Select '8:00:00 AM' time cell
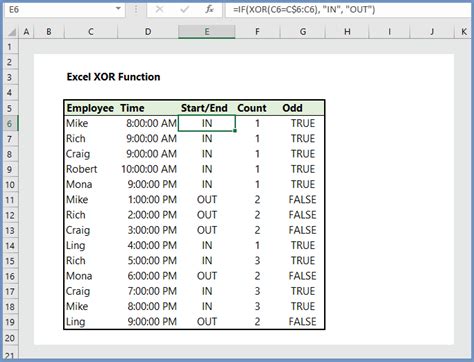Image resolution: width=474 pixels, height=362 pixels. pyautogui.click(x=148, y=123)
